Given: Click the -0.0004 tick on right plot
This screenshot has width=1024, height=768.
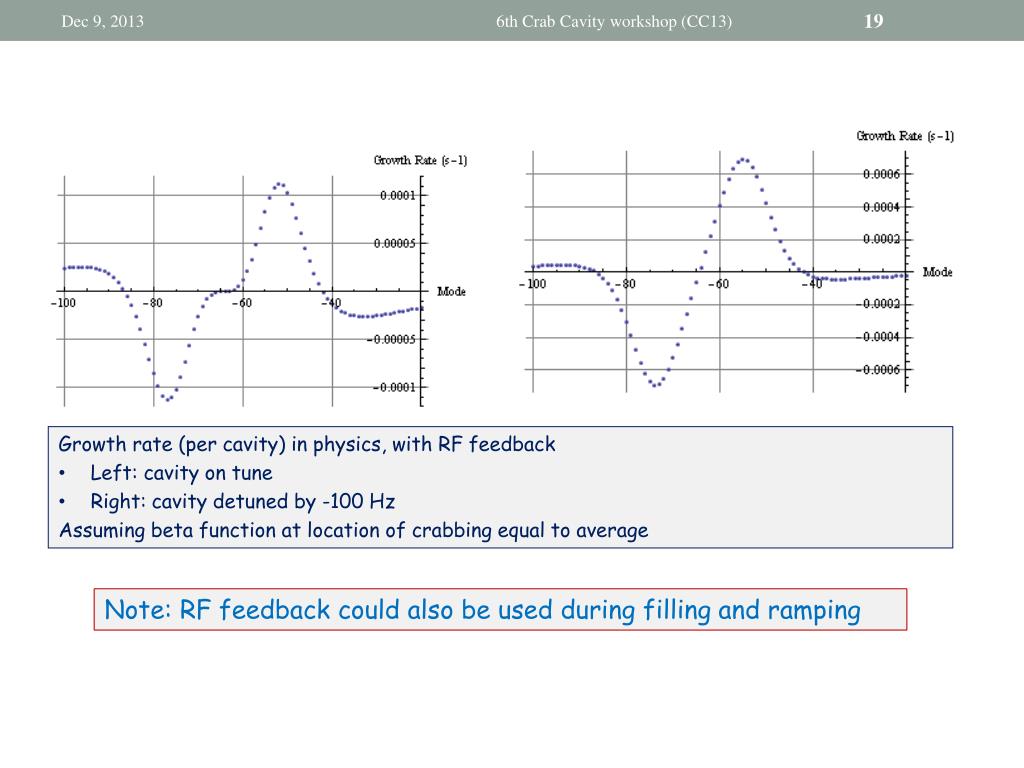Looking at the screenshot, I should [879, 337].
